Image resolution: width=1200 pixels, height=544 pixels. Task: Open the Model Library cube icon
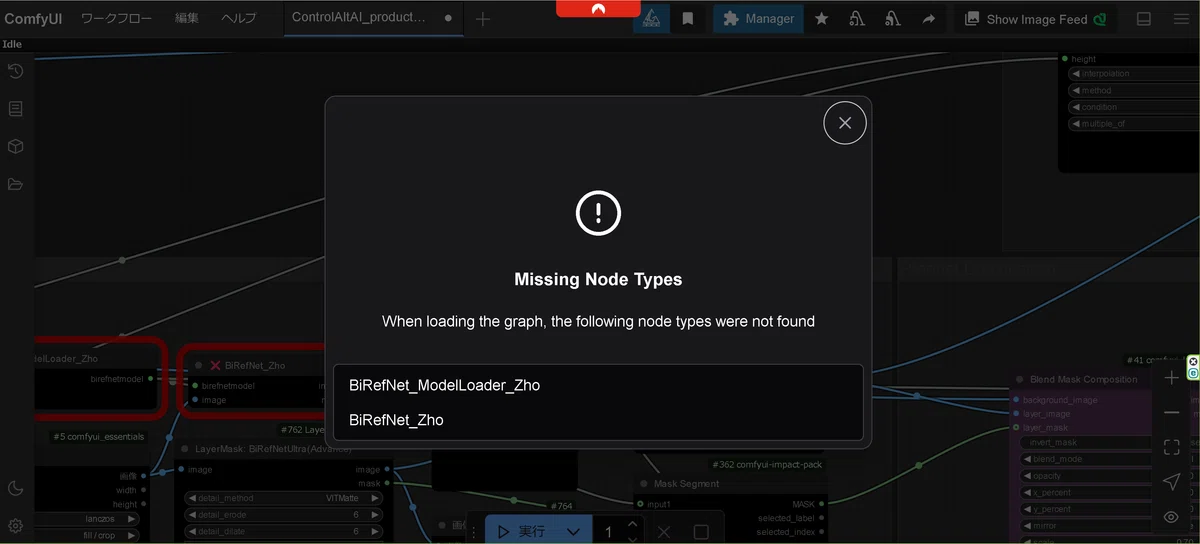pos(15,147)
